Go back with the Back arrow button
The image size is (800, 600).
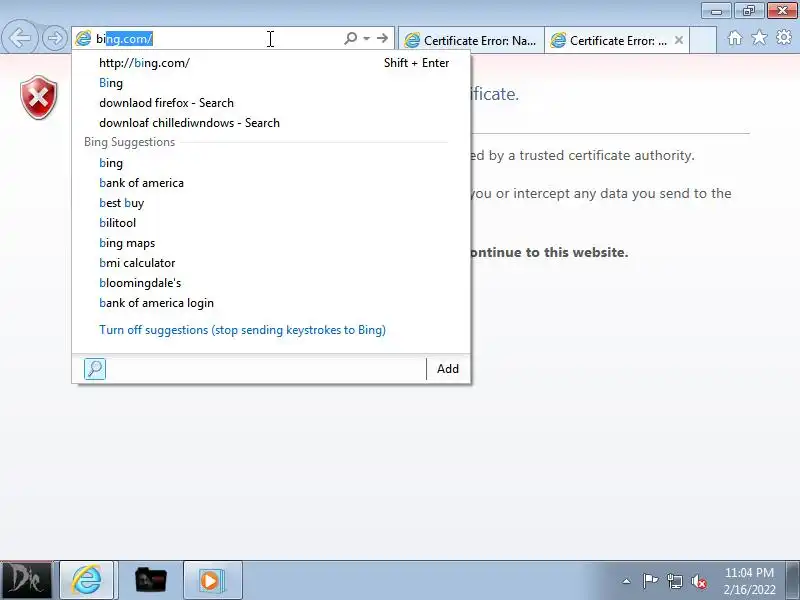pos(20,38)
